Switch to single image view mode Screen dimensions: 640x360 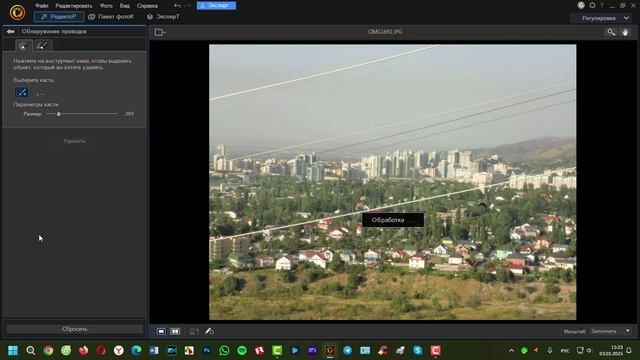tap(161, 331)
